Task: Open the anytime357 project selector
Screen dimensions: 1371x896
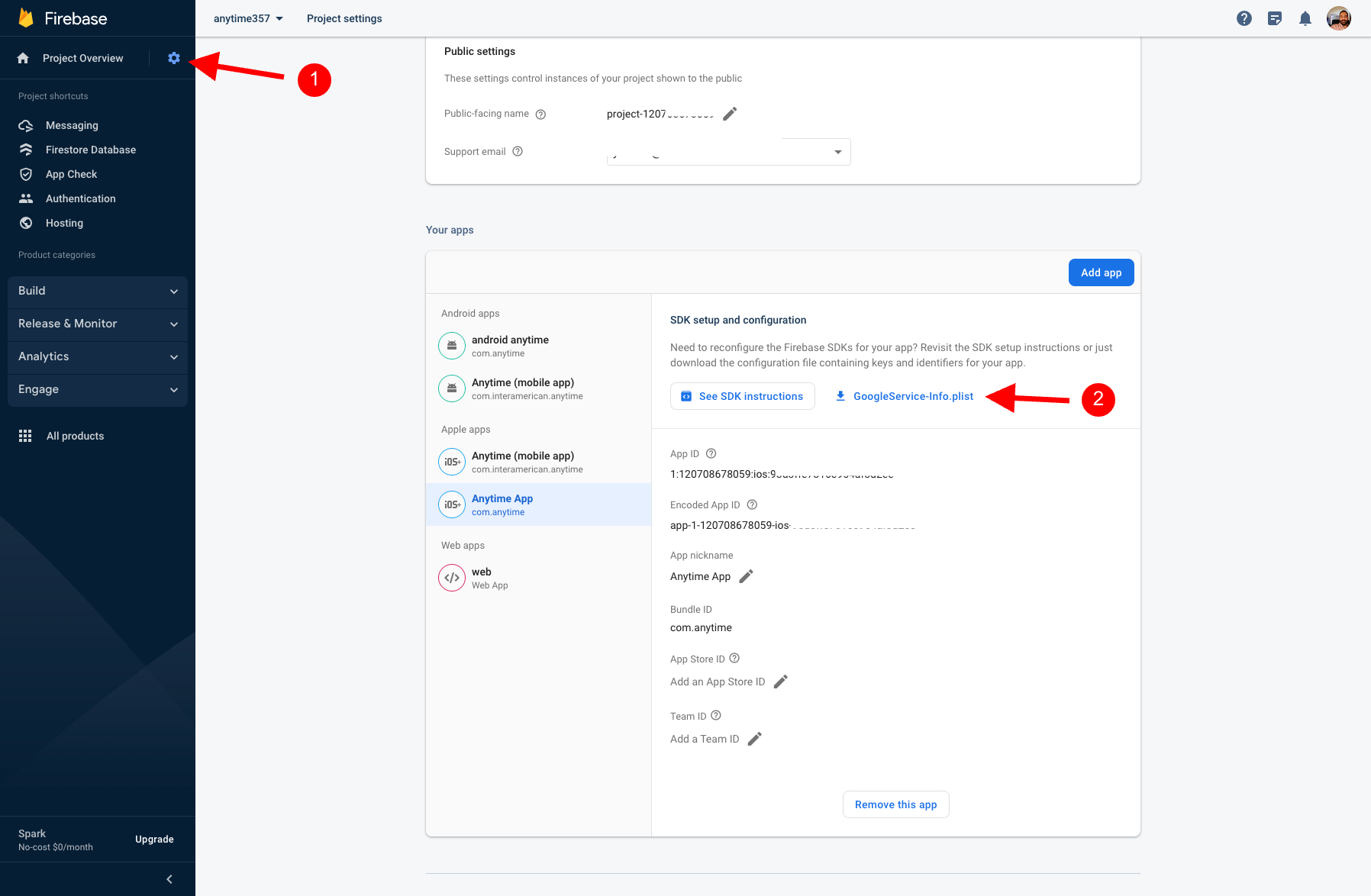Action: 248,18
